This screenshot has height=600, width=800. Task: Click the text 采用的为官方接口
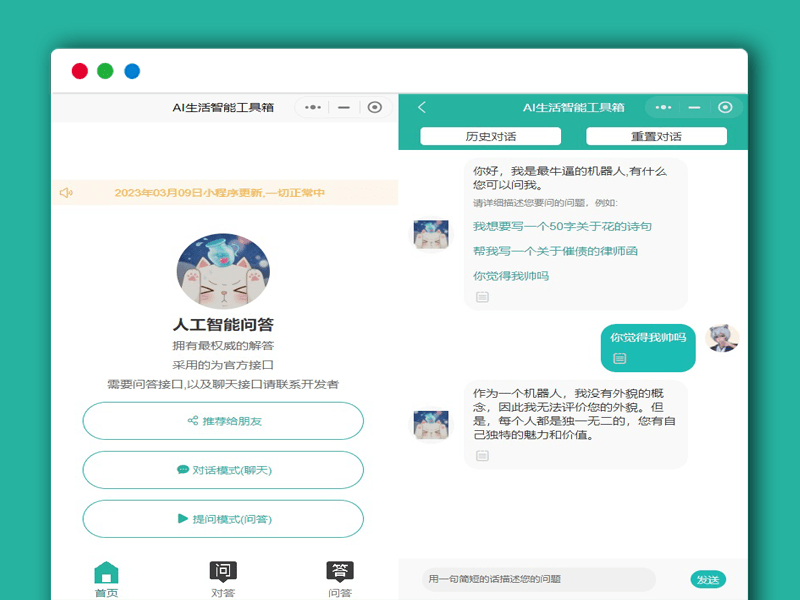point(223,365)
